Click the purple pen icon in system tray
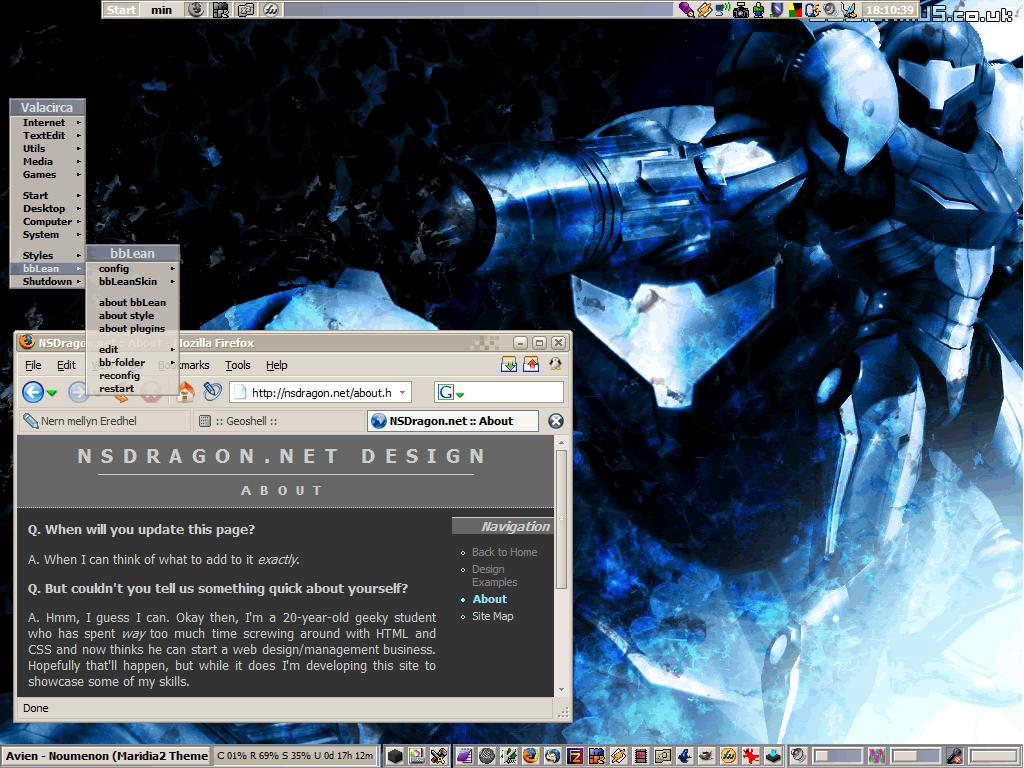Screen dimensions: 1024x768 [x=686, y=10]
